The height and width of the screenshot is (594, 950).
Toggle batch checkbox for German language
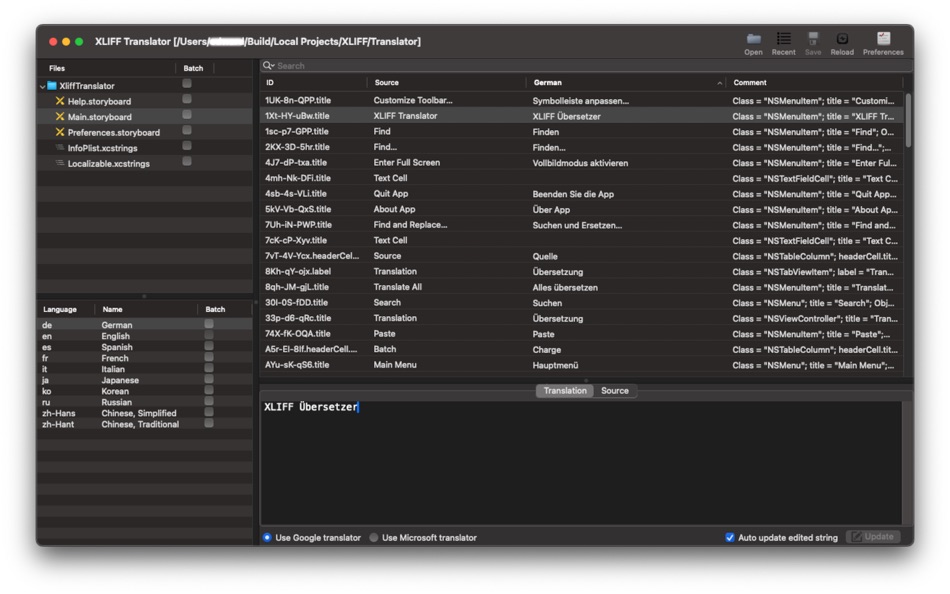click(209, 324)
